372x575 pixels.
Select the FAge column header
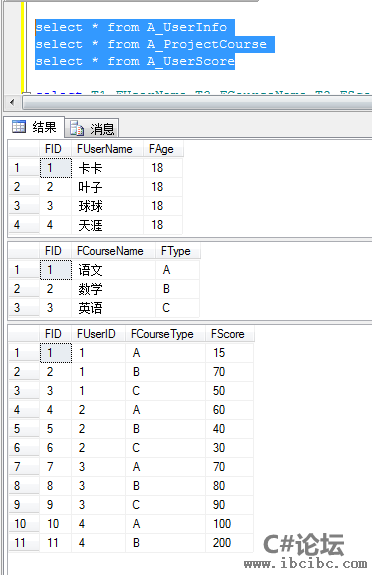[x=163, y=149]
